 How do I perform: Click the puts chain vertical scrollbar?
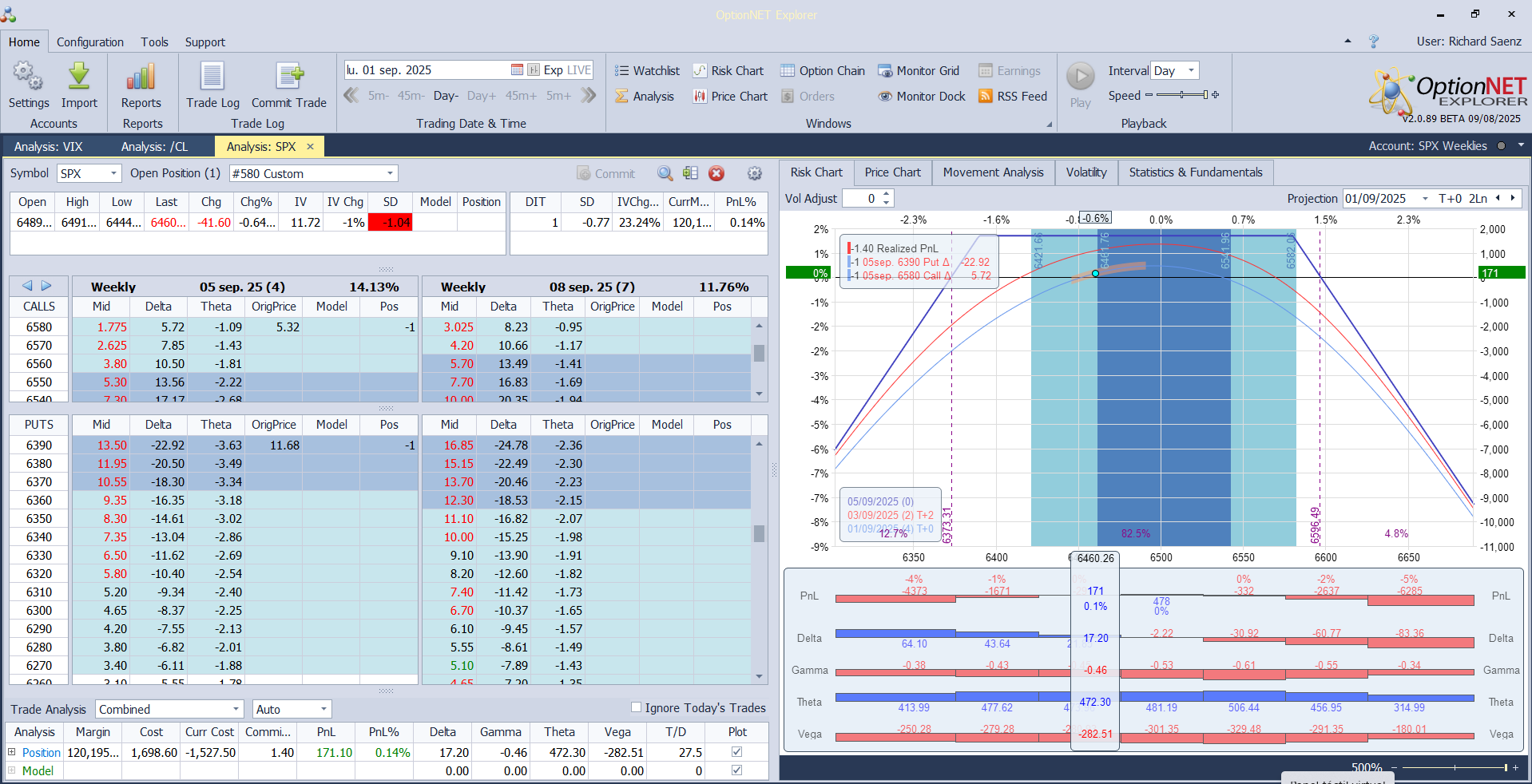pyautogui.click(x=759, y=560)
